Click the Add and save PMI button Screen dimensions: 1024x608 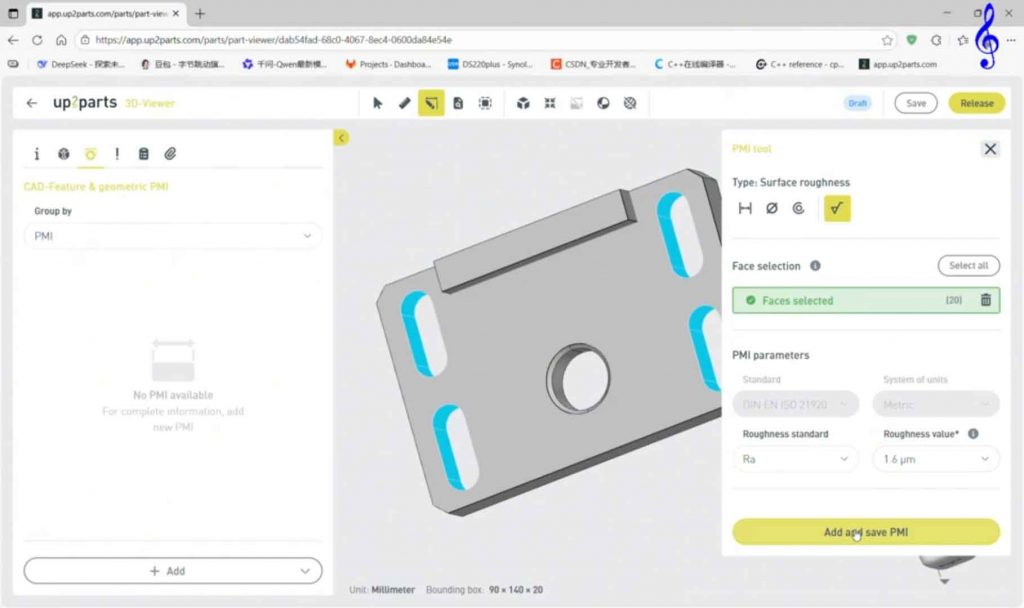tap(865, 532)
